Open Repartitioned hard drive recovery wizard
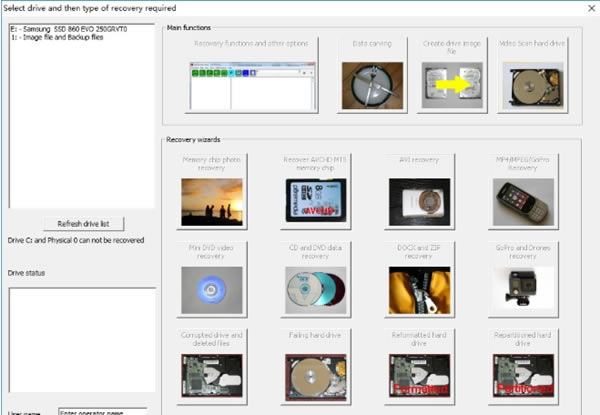Viewport: 600px width, 415px height. [523, 367]
